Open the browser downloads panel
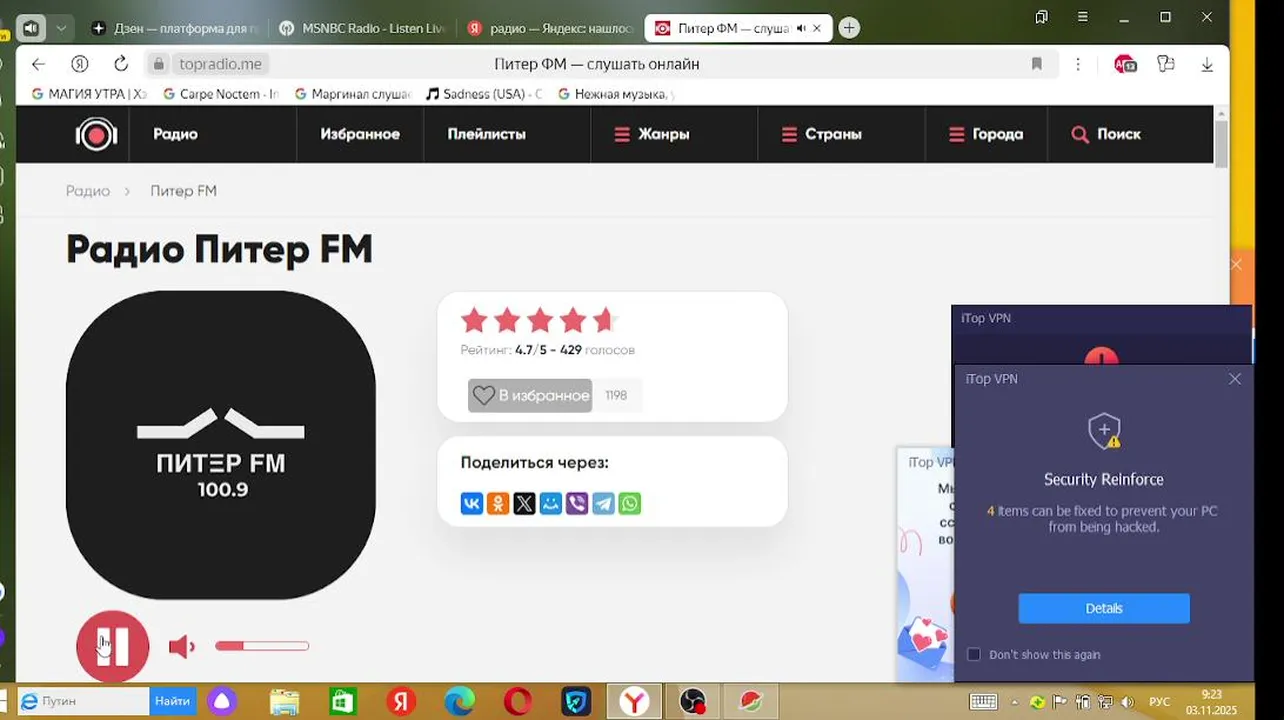The image size is (1284, 720). (x=1207, y=64)
